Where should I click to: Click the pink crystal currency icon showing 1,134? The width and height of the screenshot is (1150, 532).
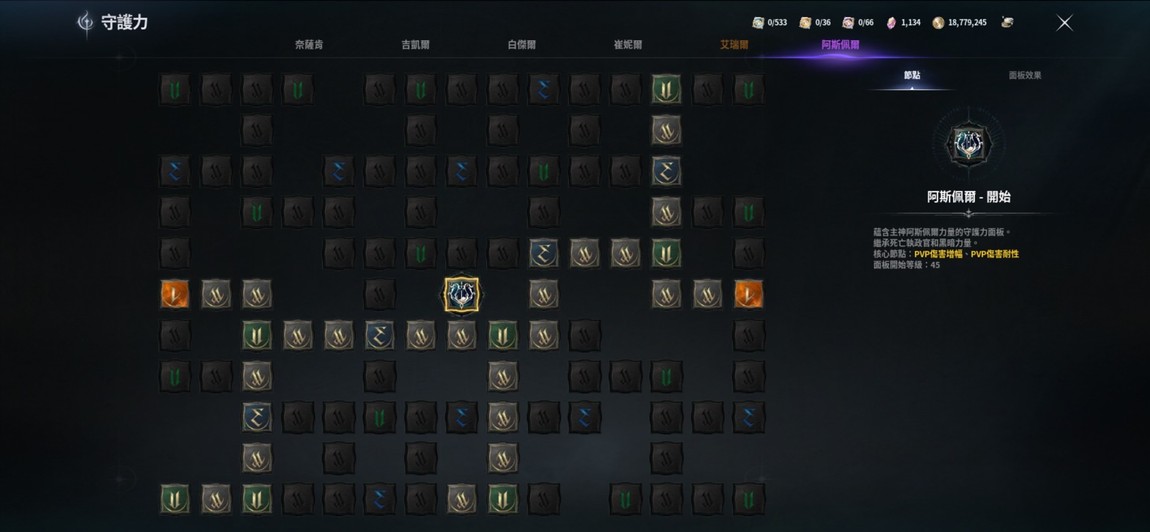[x=892, y=23]
